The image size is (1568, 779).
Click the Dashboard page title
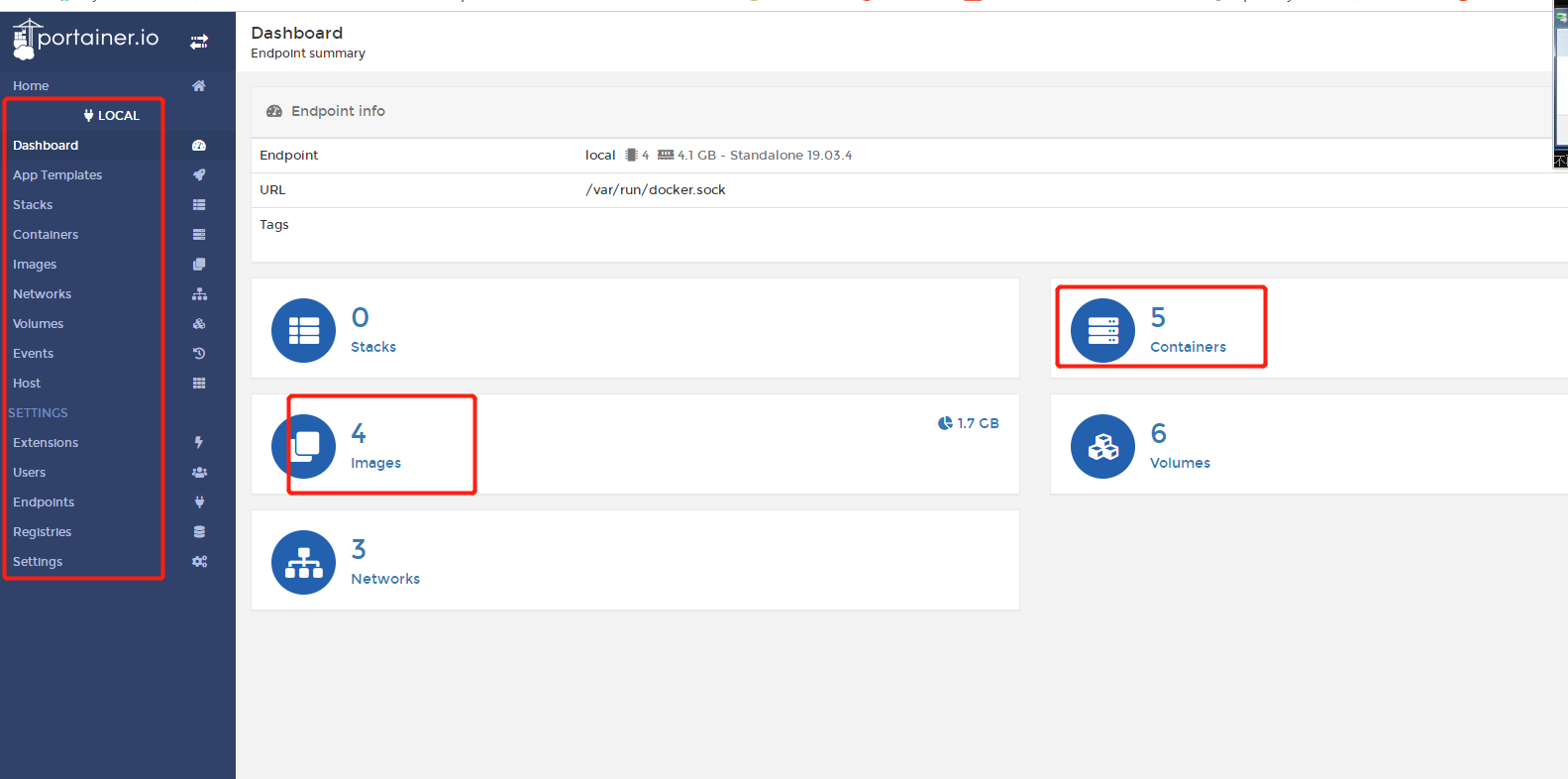(x=297, y=34)
